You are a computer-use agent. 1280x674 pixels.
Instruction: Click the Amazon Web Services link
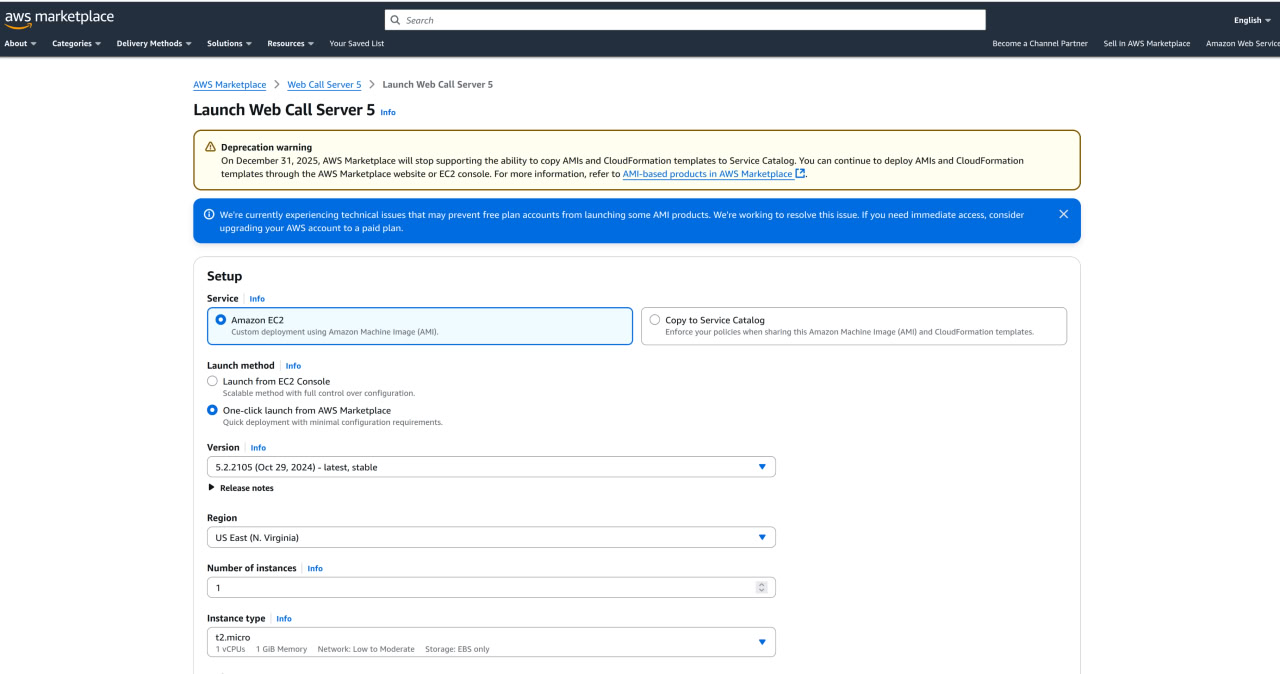1242,43
